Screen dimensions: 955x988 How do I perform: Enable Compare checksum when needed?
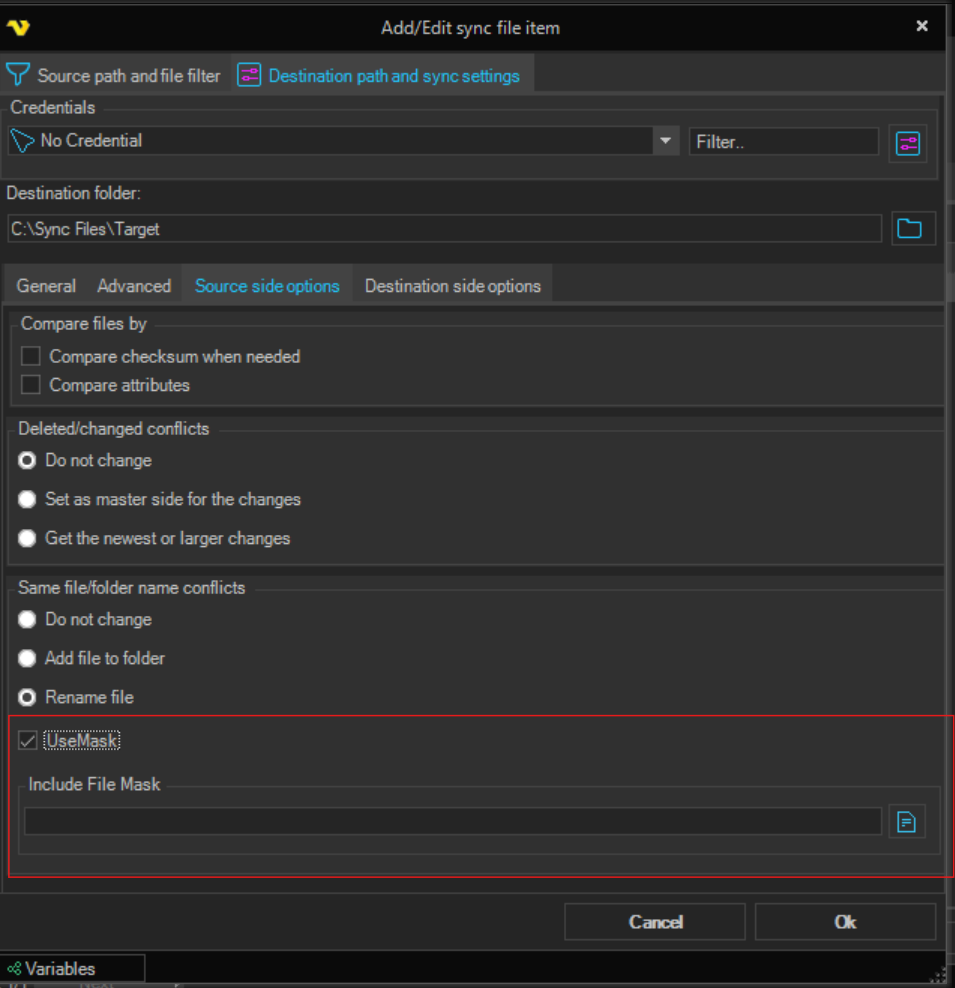point(31,356)
